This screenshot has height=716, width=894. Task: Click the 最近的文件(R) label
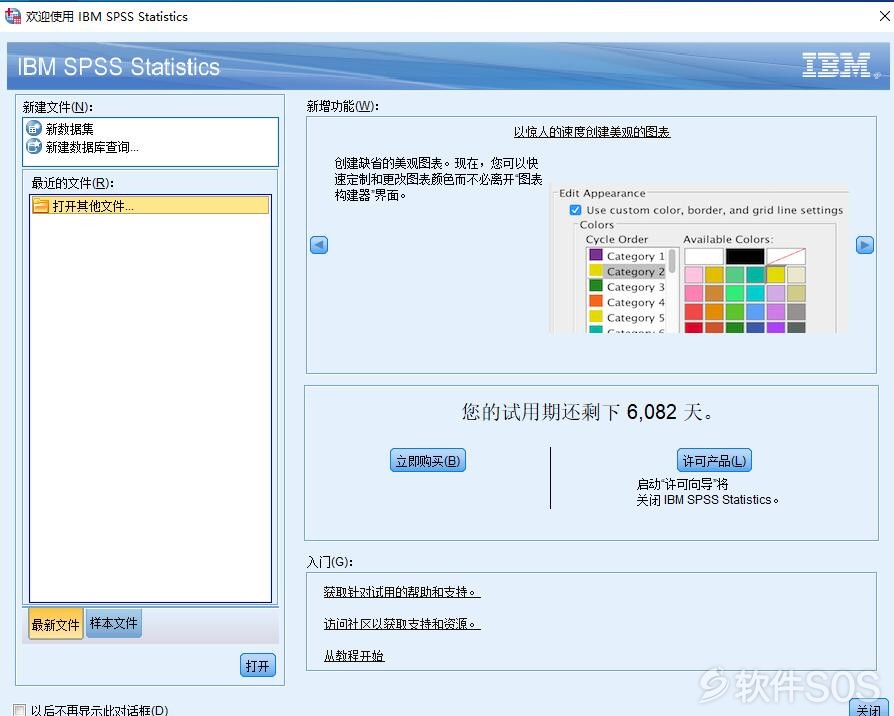(72, 183)
